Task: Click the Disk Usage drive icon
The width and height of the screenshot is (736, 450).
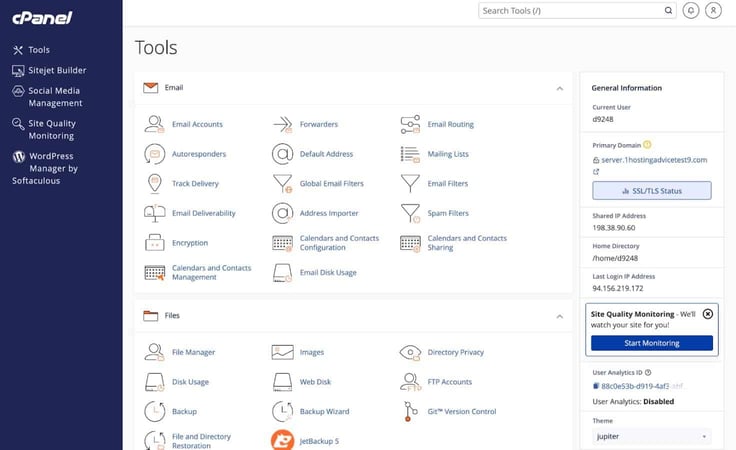Action: pyautogui.click(x=154, y=382)
